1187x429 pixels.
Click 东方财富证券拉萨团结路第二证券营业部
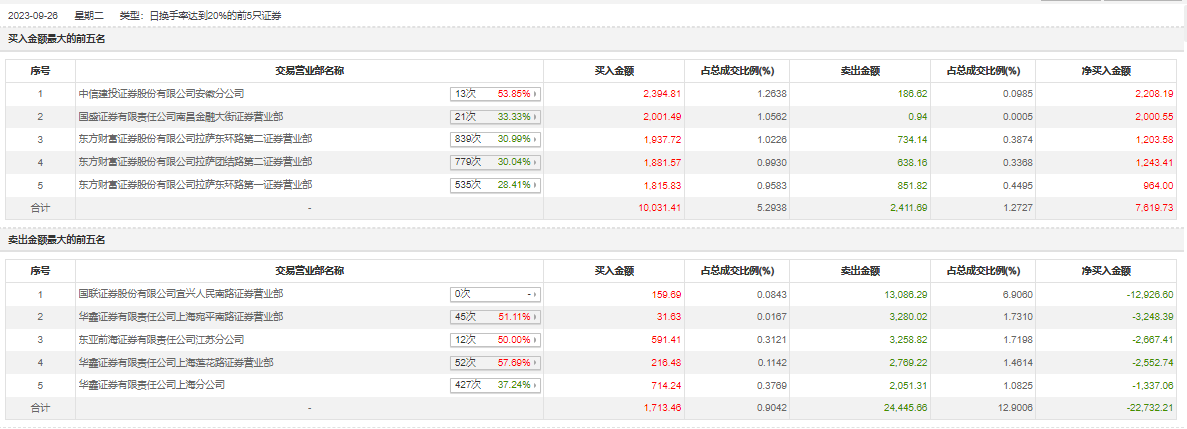pyautogui.click(x=195, y=162)
